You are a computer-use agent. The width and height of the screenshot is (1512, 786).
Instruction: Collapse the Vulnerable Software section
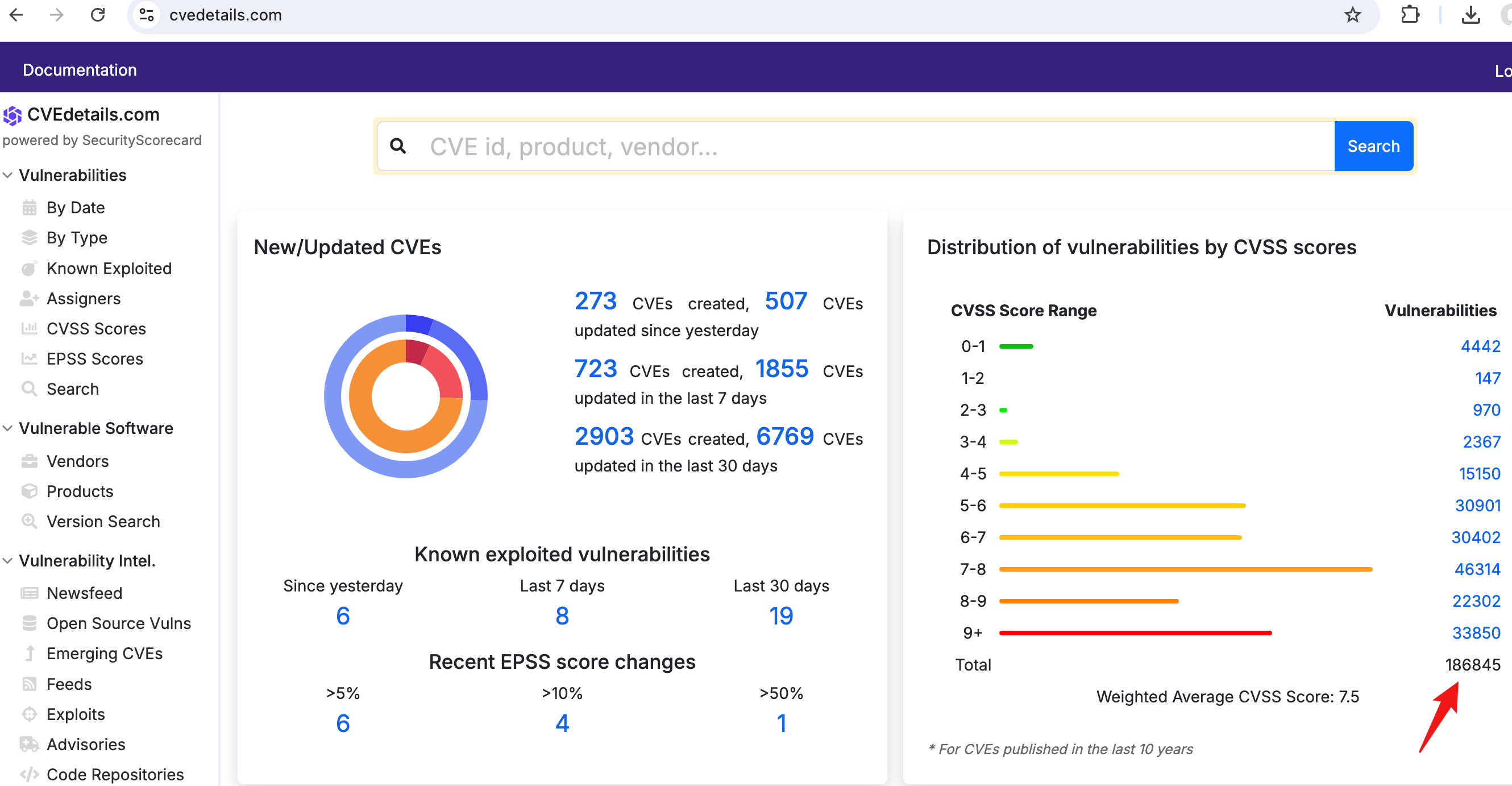pos(8,428)
